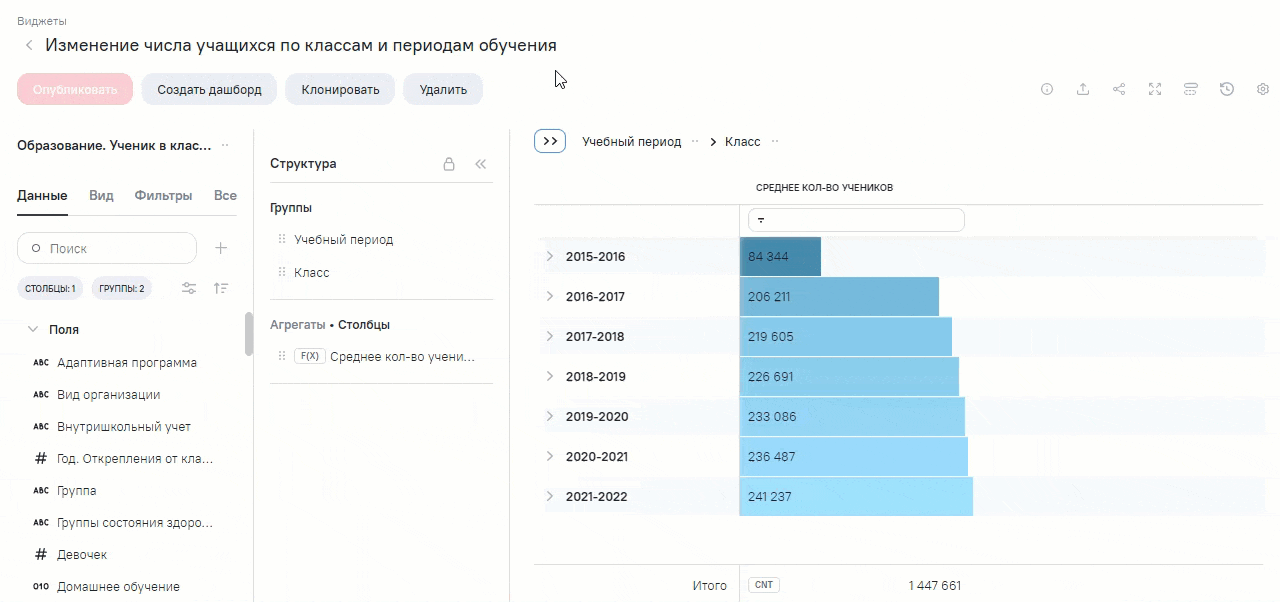
Task: Enter fullscreen mode via expand icon
Action: tap(1155, 89)
